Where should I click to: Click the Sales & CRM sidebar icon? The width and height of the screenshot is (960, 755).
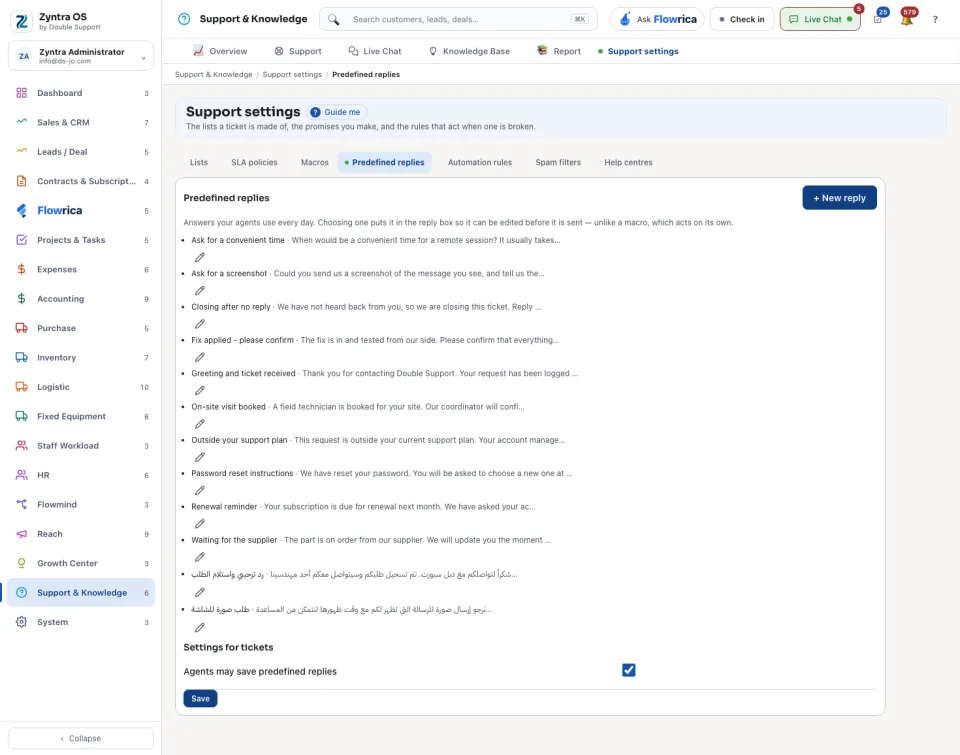coord(21,122)
